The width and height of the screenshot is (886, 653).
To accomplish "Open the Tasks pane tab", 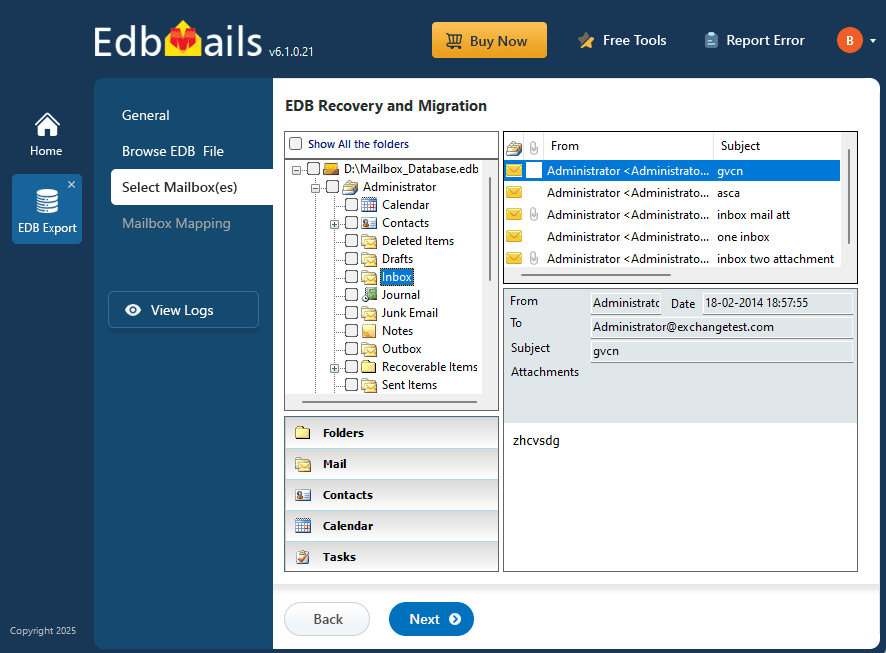I will pyautogui.click(x=392, y=557).
